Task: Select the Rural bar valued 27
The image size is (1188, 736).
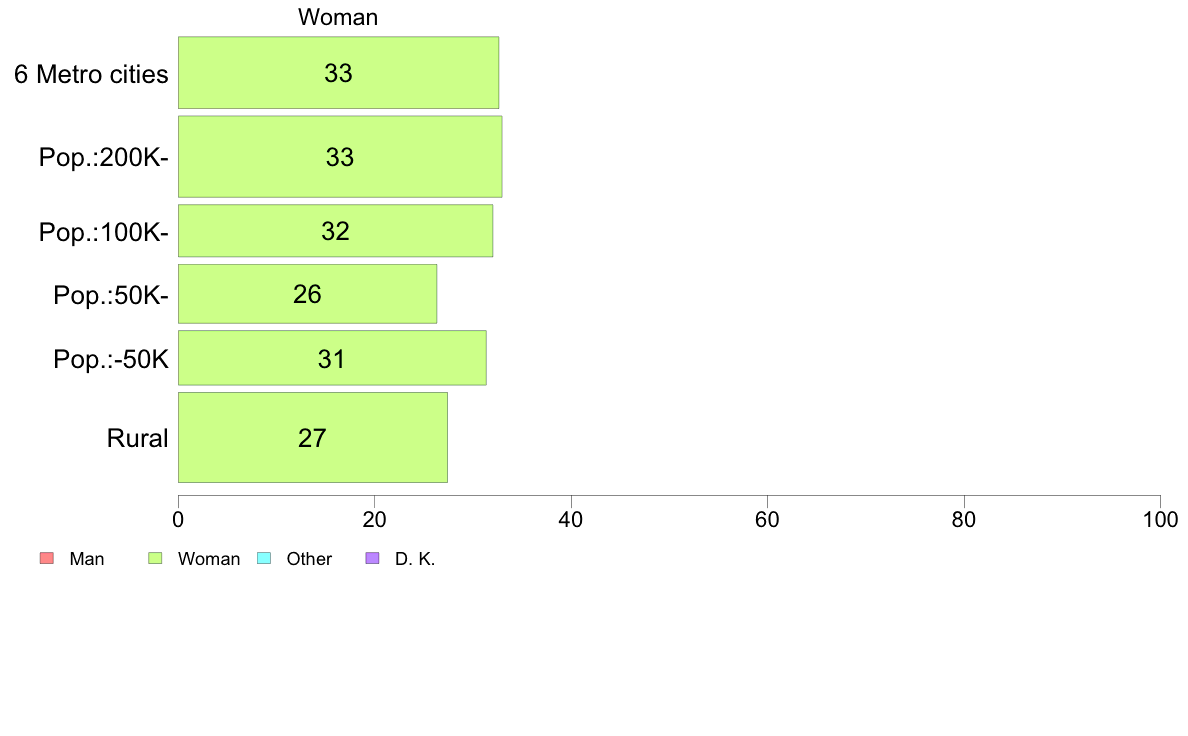Action: [313, 437]
